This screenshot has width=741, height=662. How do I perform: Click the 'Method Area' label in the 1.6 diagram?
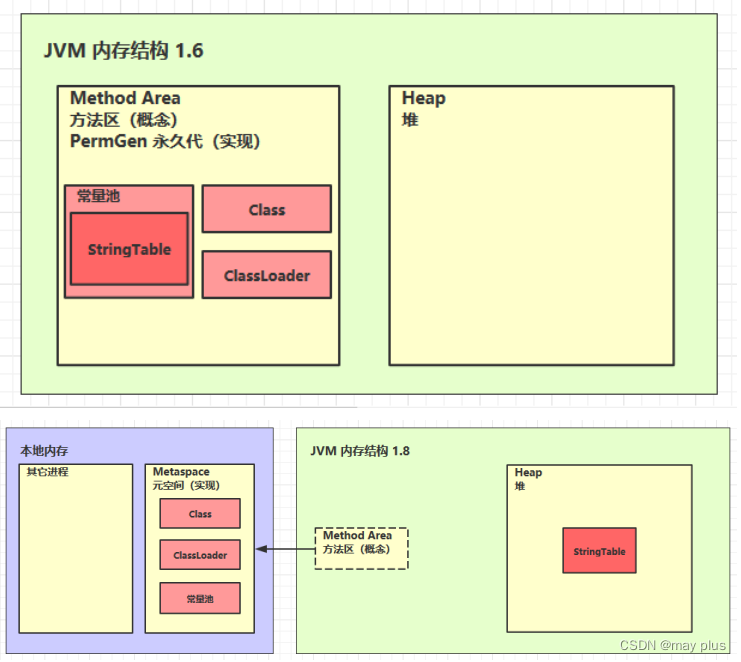(x=125, y=98)
